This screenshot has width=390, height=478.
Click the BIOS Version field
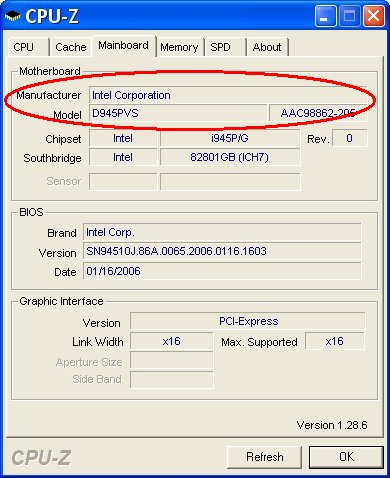pos(222,251)
